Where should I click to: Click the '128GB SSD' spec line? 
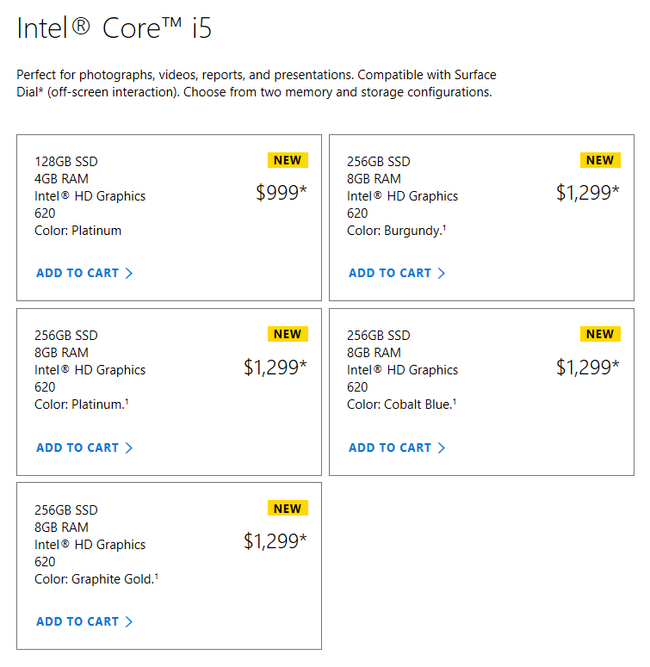(66, 161)
